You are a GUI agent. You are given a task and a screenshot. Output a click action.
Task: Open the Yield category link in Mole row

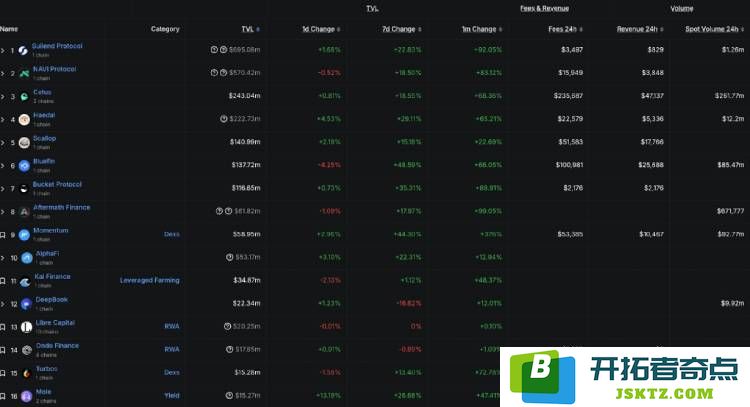172,396
